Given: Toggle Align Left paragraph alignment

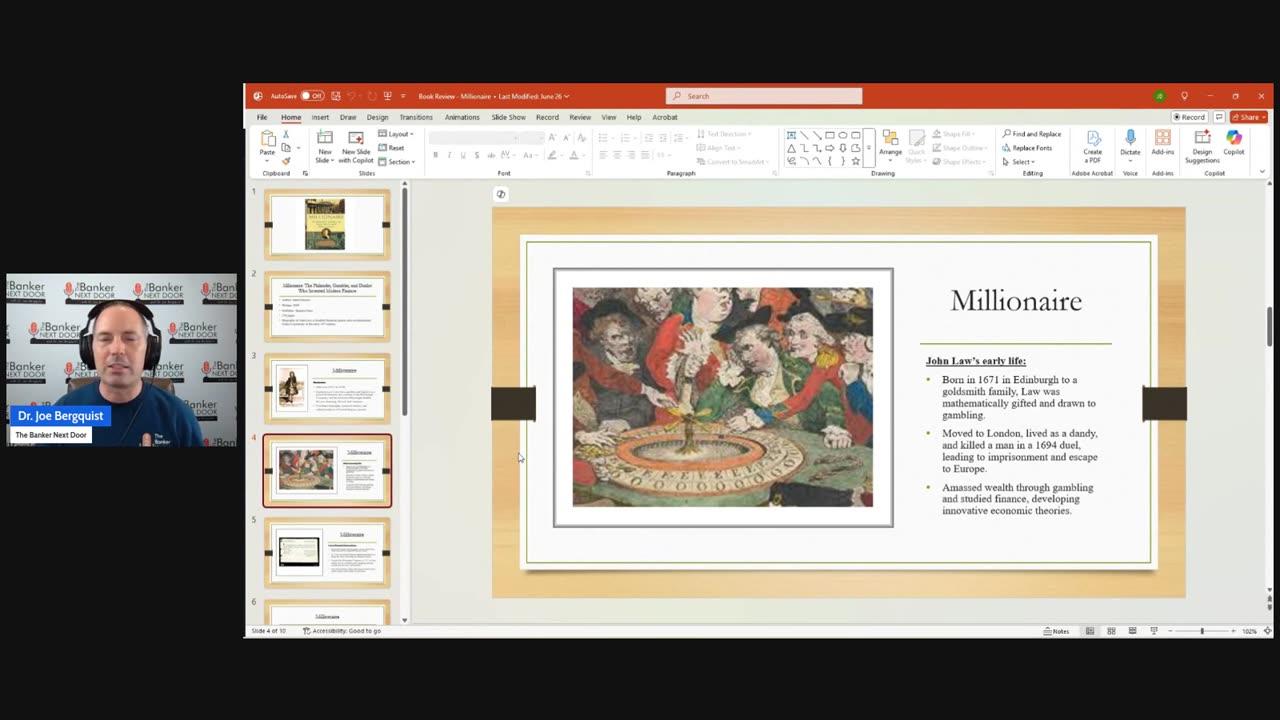Looking at the screenshot, I should pos(603,155).
